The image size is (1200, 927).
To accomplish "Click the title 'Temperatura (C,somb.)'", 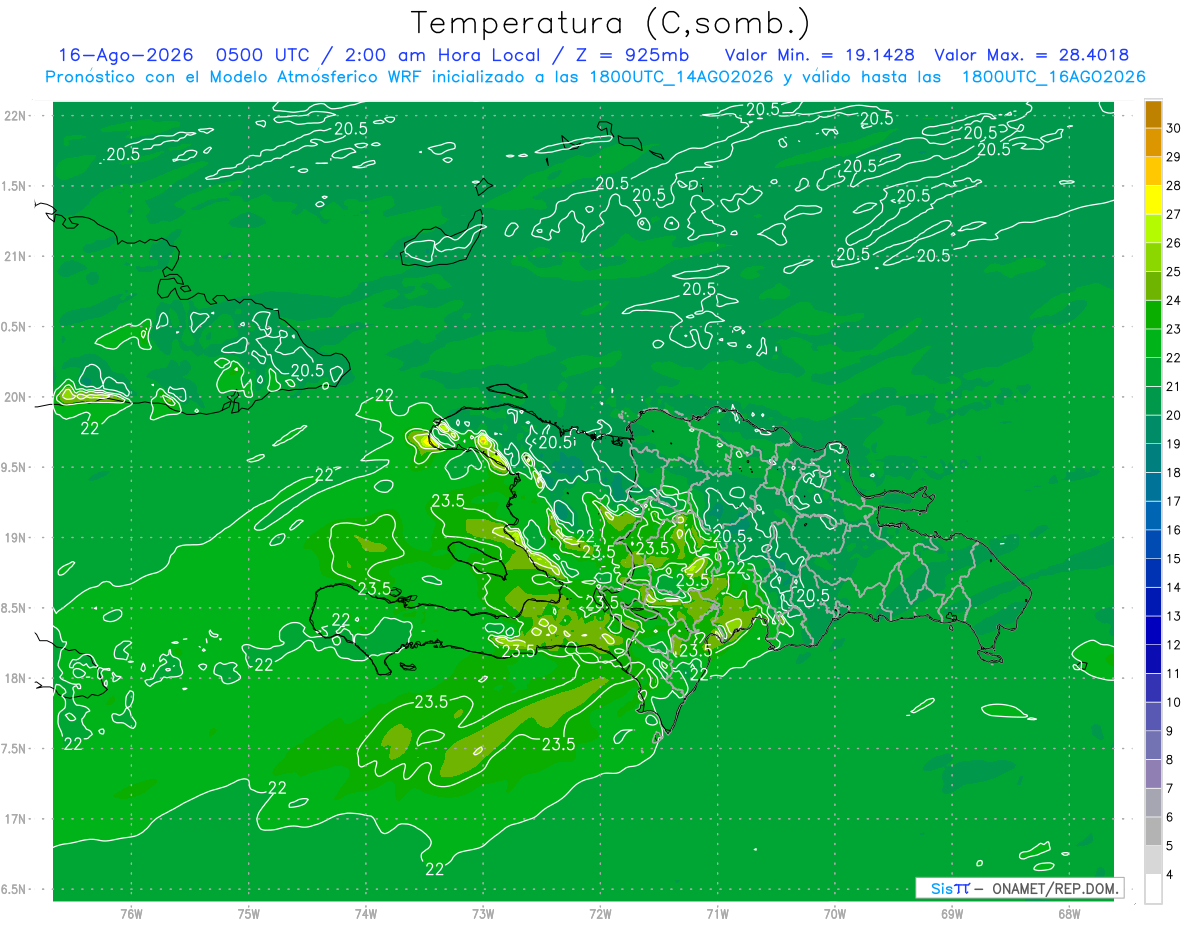I will [x=611, y=23].
